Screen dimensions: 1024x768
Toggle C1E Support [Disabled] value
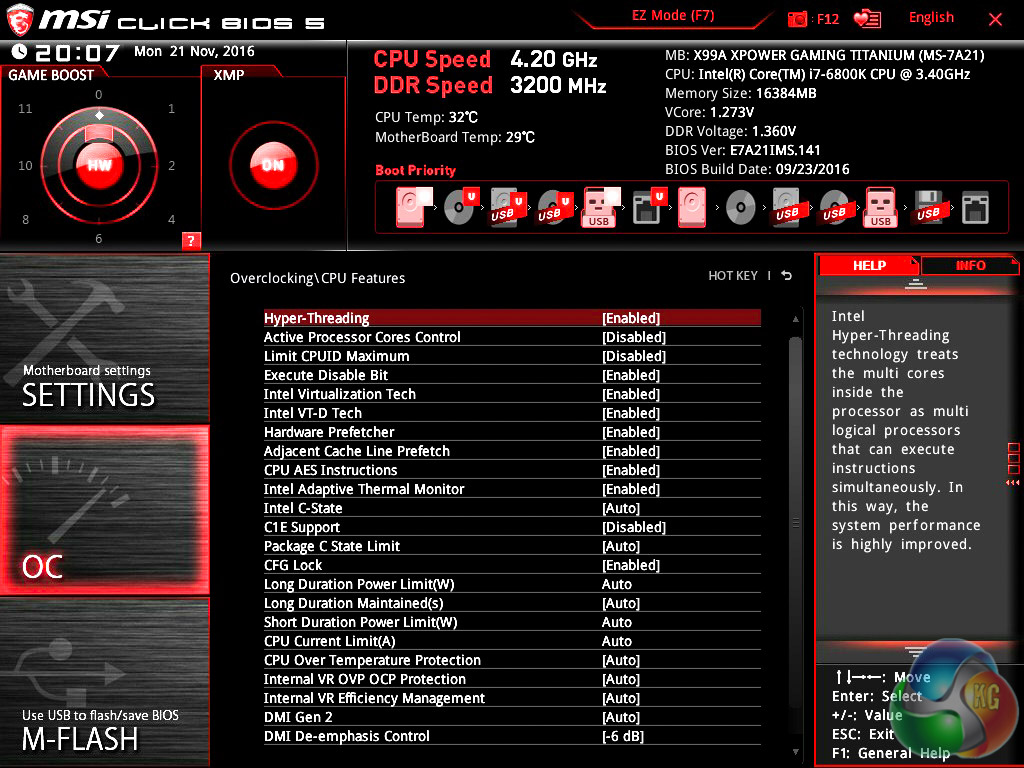pos(633,527)
